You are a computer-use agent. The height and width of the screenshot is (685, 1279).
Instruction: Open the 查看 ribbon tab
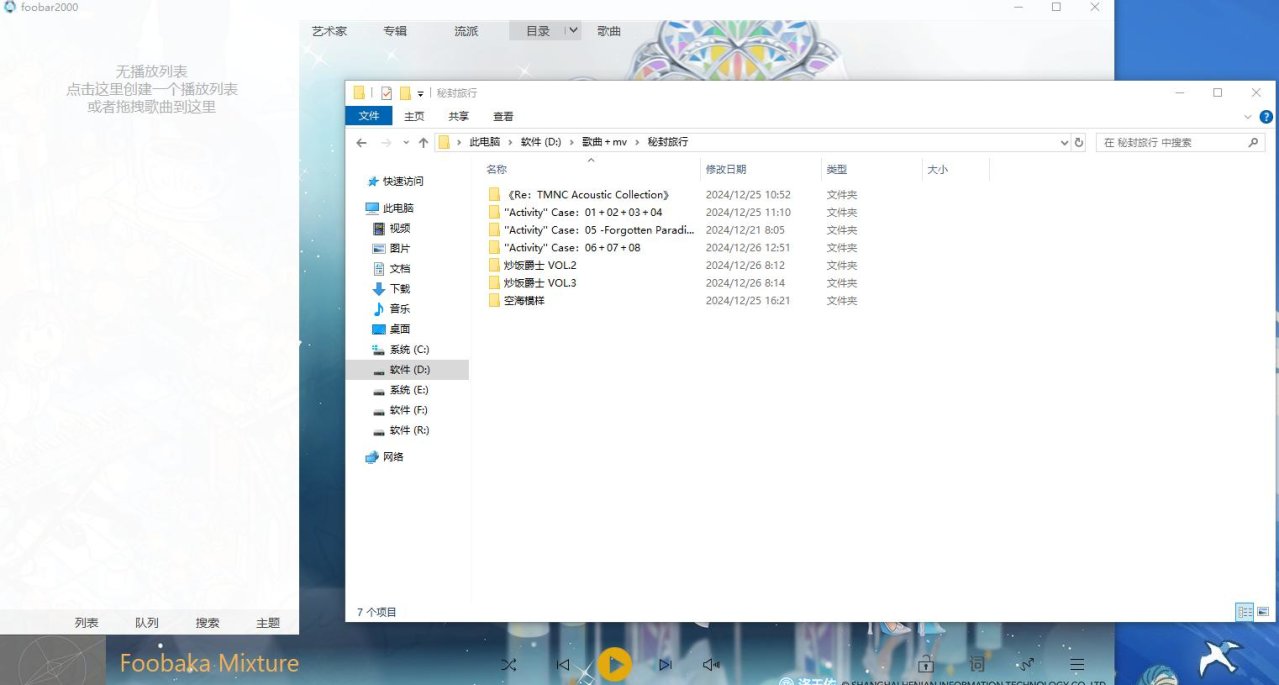pos(503,116)
